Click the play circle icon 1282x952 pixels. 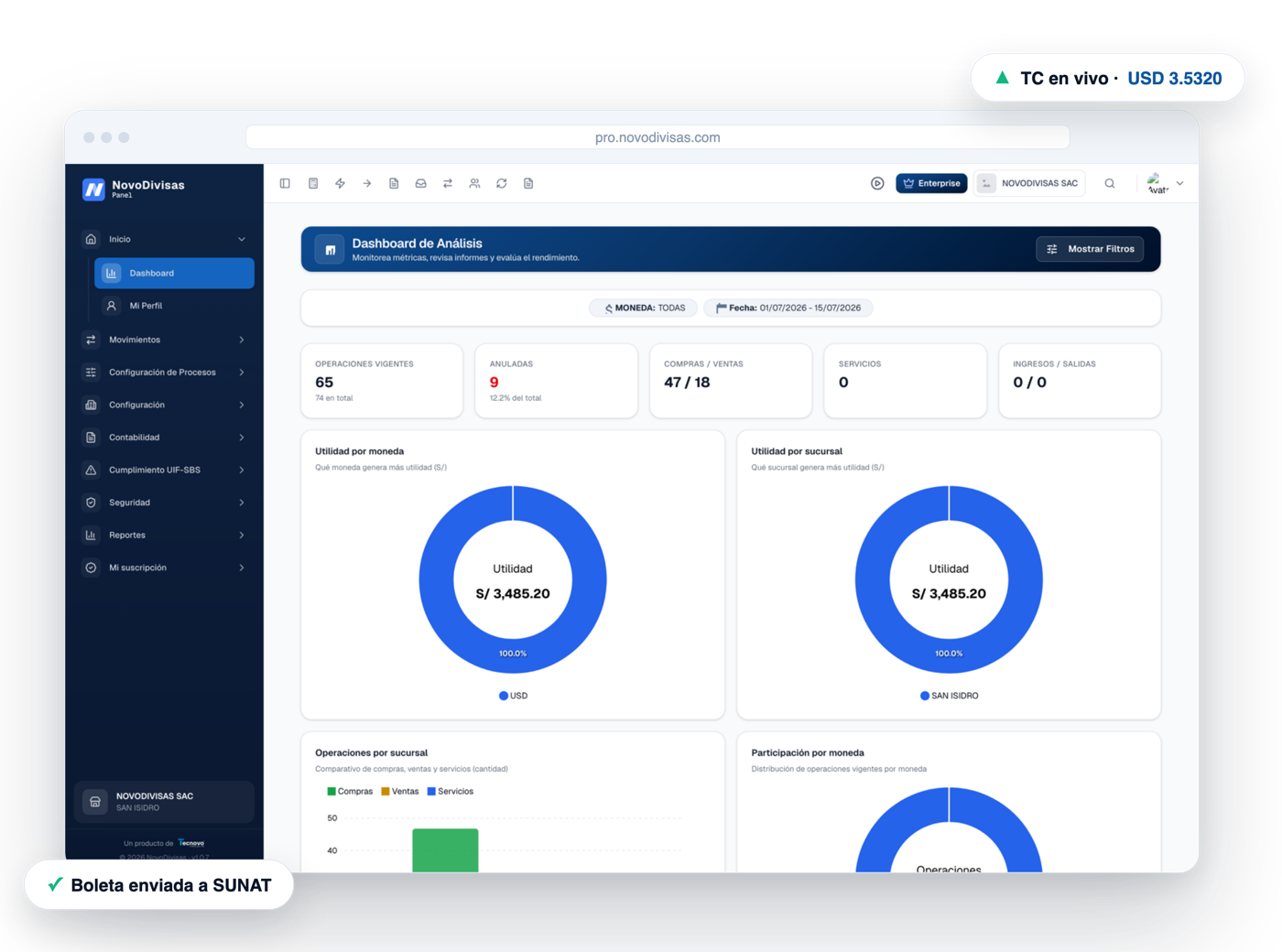pyautogui.click(x=877, y=183)
